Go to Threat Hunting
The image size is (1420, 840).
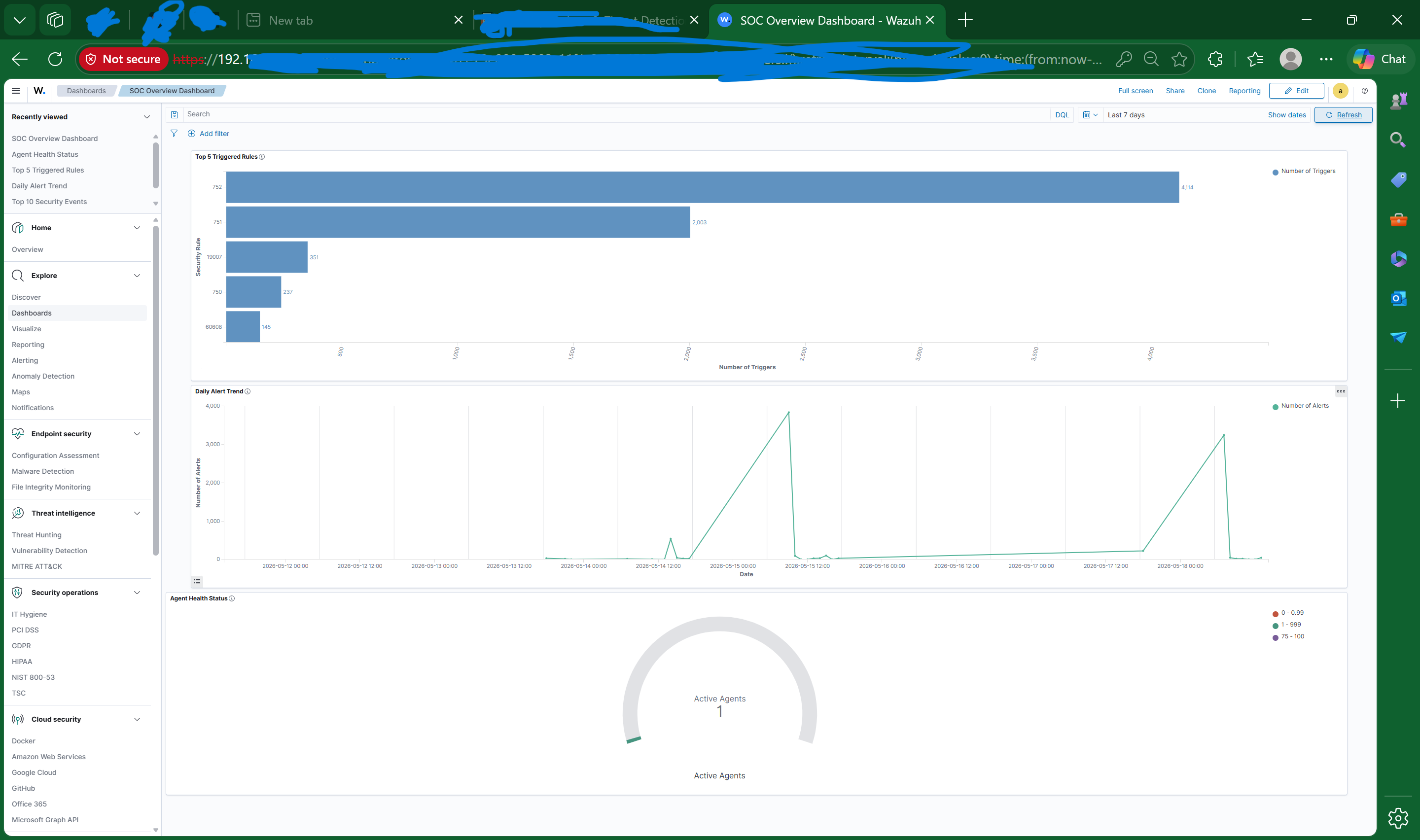click(37, 535)
